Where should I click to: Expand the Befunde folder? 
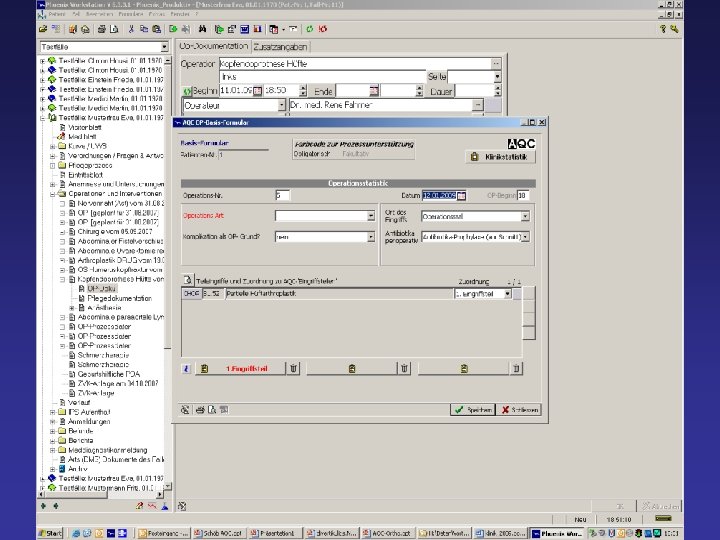53,431
